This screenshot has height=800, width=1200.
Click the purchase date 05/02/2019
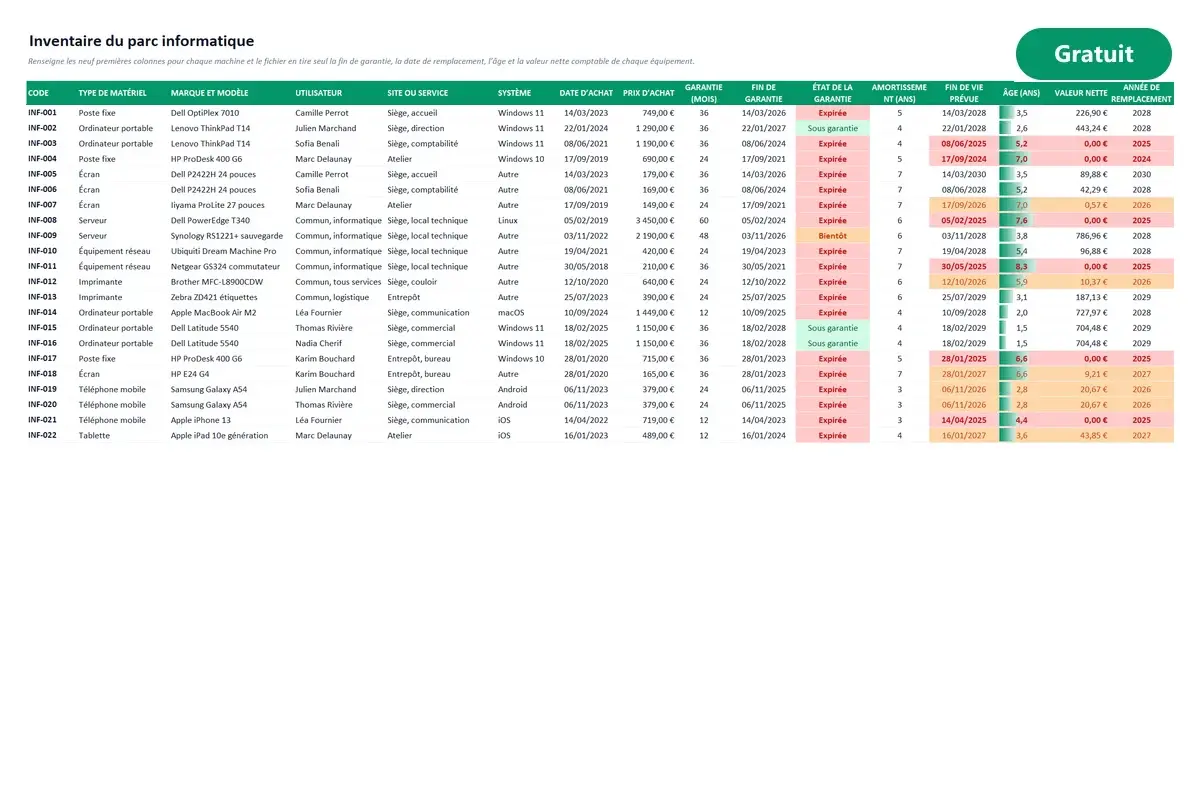click(585, 220)
